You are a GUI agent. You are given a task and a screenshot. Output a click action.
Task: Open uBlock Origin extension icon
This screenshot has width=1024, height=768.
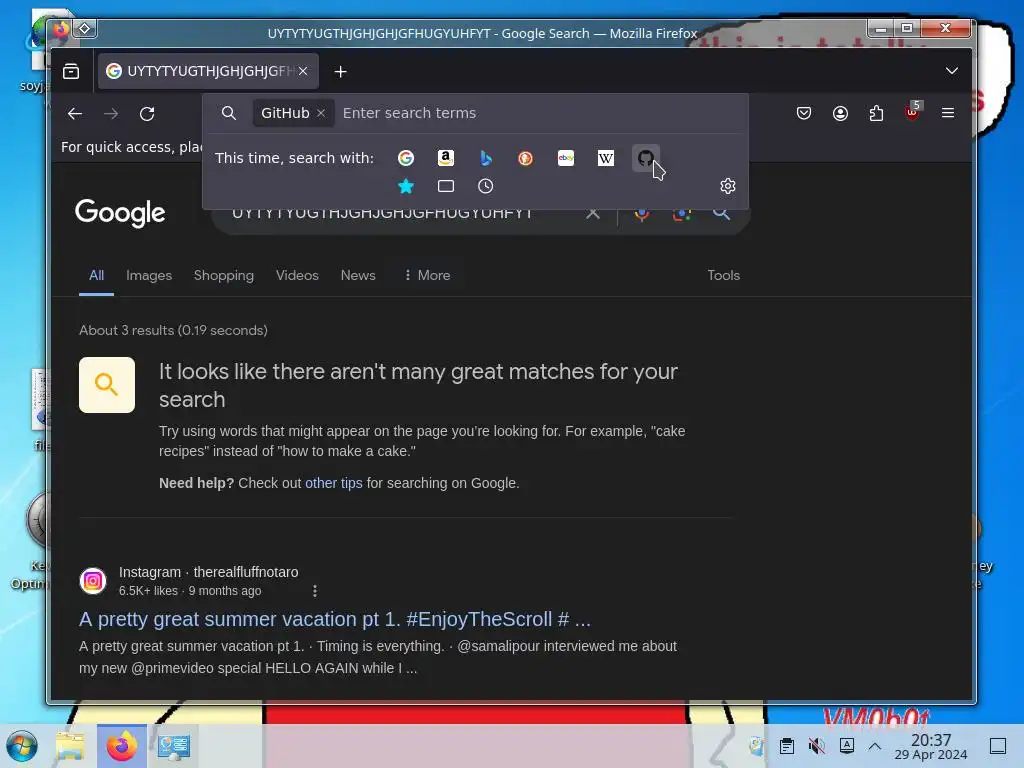912,112
